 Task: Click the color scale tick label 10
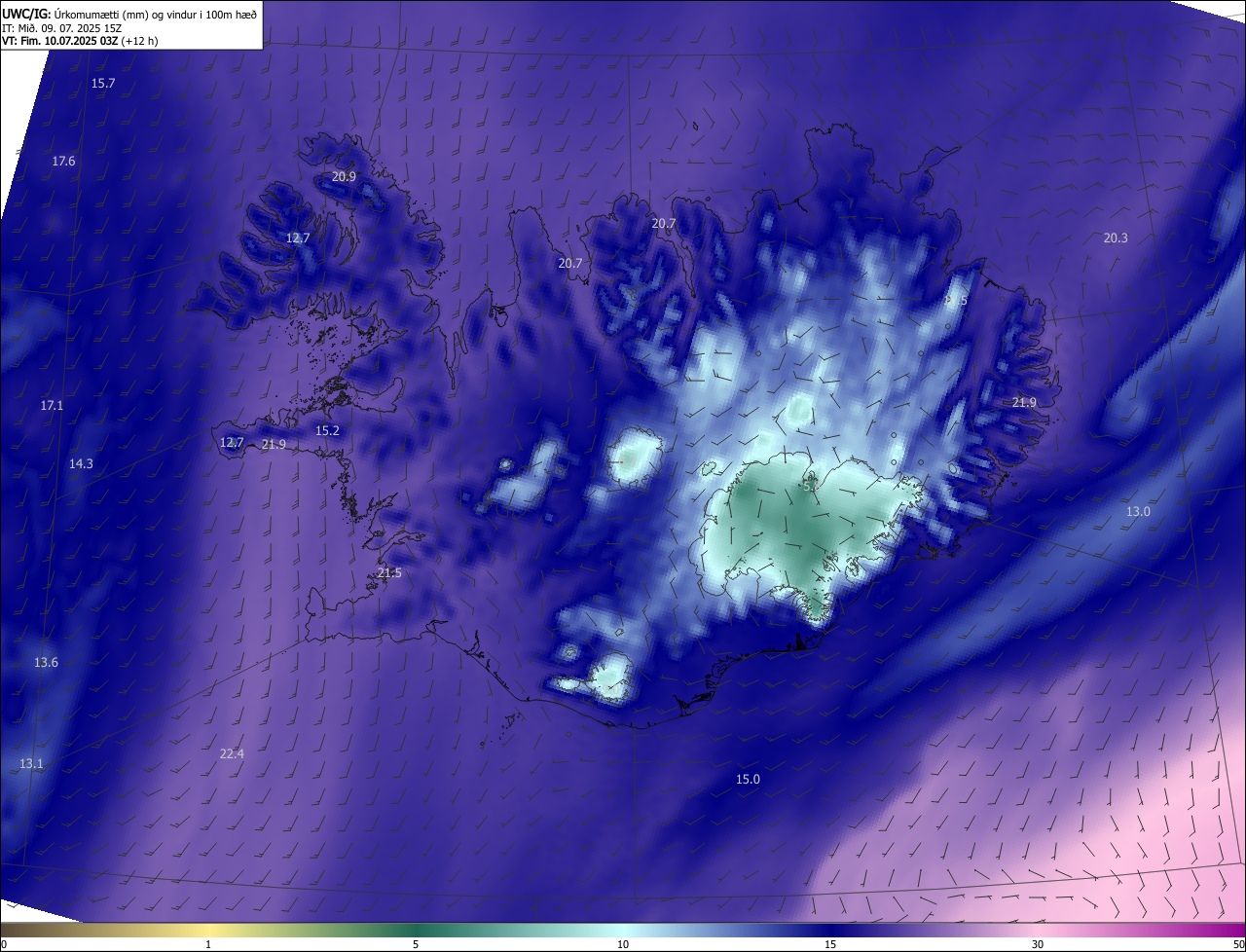(x=623, y=944)
